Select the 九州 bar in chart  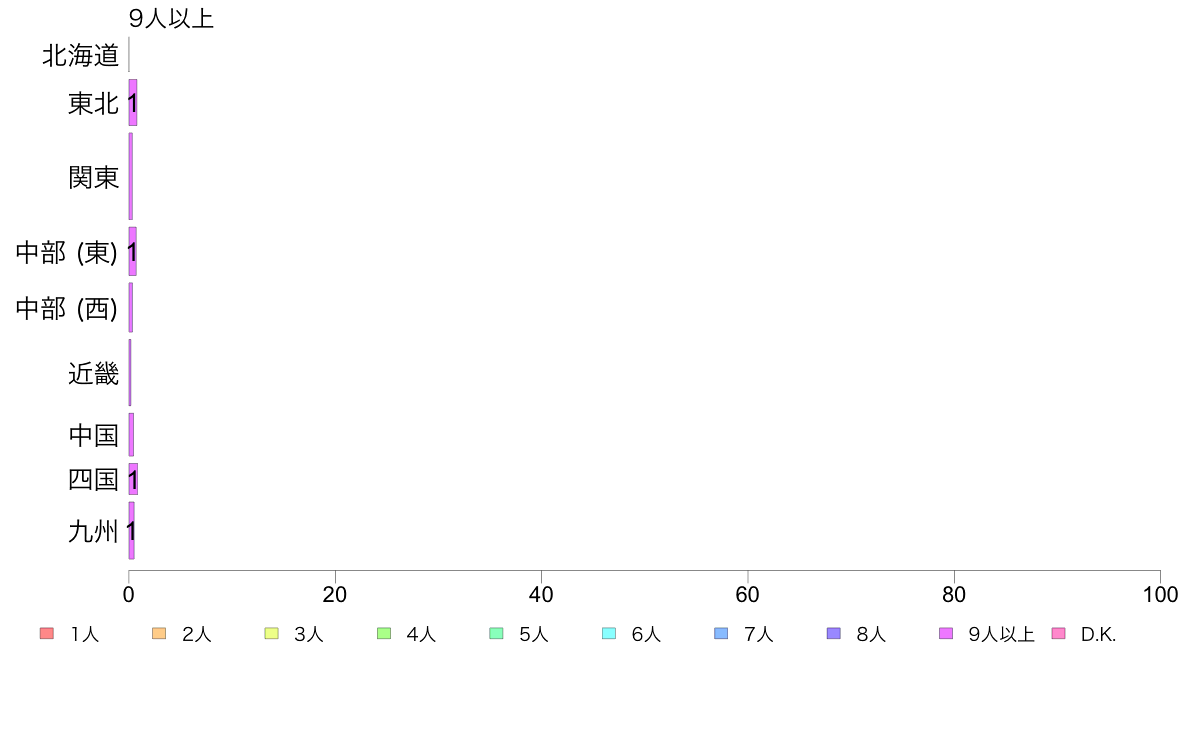coord(132,531)
